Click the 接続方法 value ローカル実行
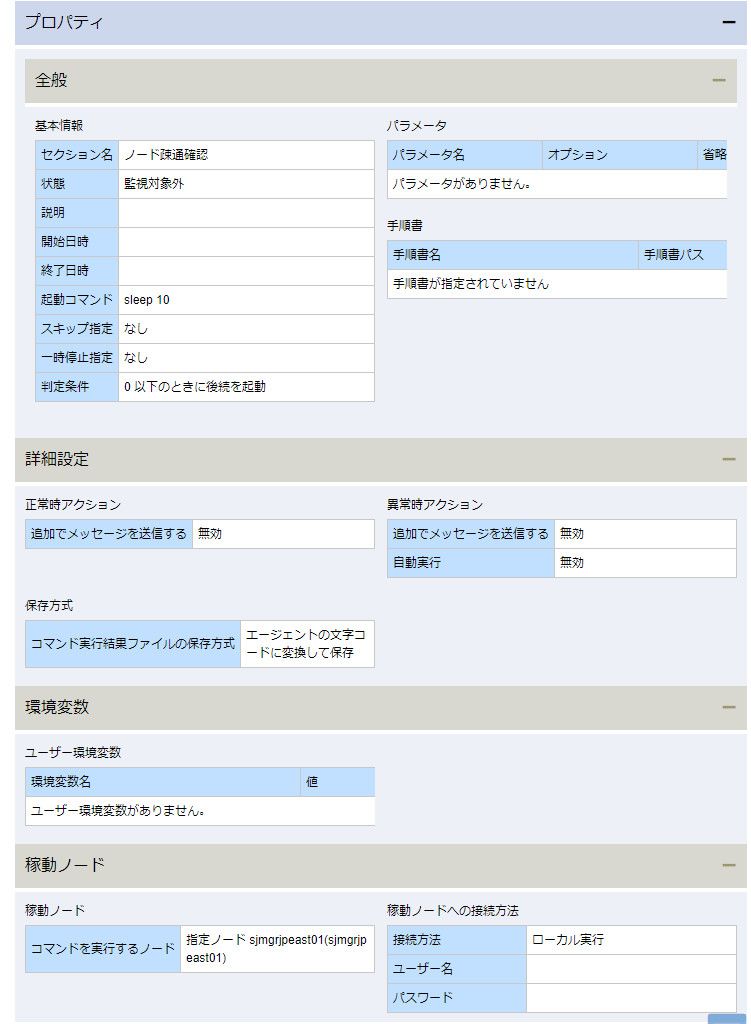Screen dimensions: 751x1024 (x=567, y=940)
